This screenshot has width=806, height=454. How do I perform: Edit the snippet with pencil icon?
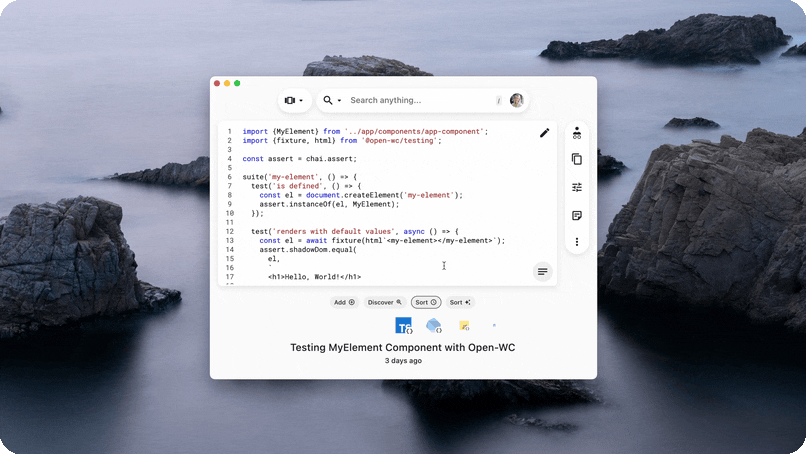[544, 133]
